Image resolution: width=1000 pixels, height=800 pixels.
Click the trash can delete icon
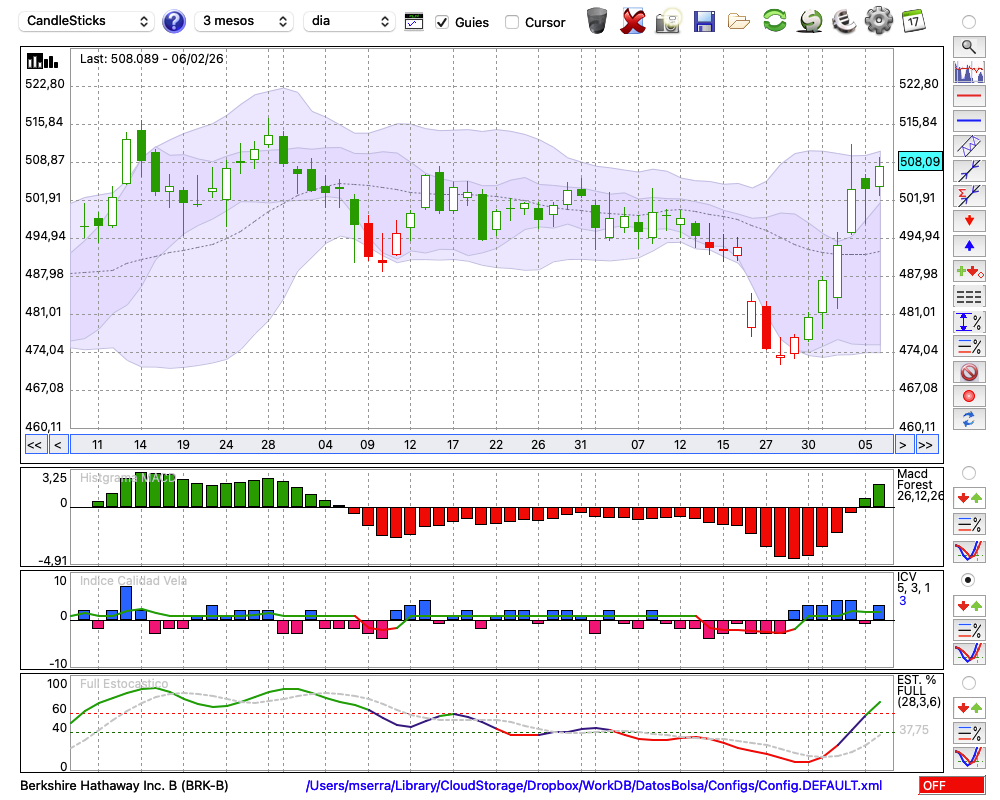(597, 20)
